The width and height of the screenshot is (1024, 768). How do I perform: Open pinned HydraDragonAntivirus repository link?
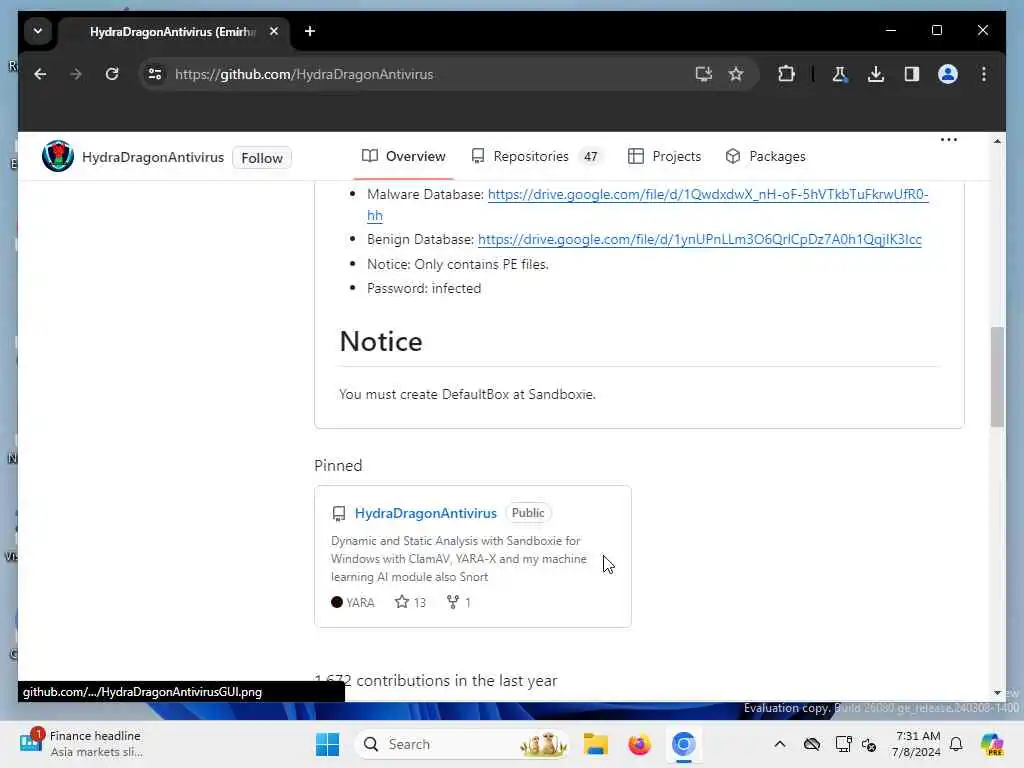[425, 513]
